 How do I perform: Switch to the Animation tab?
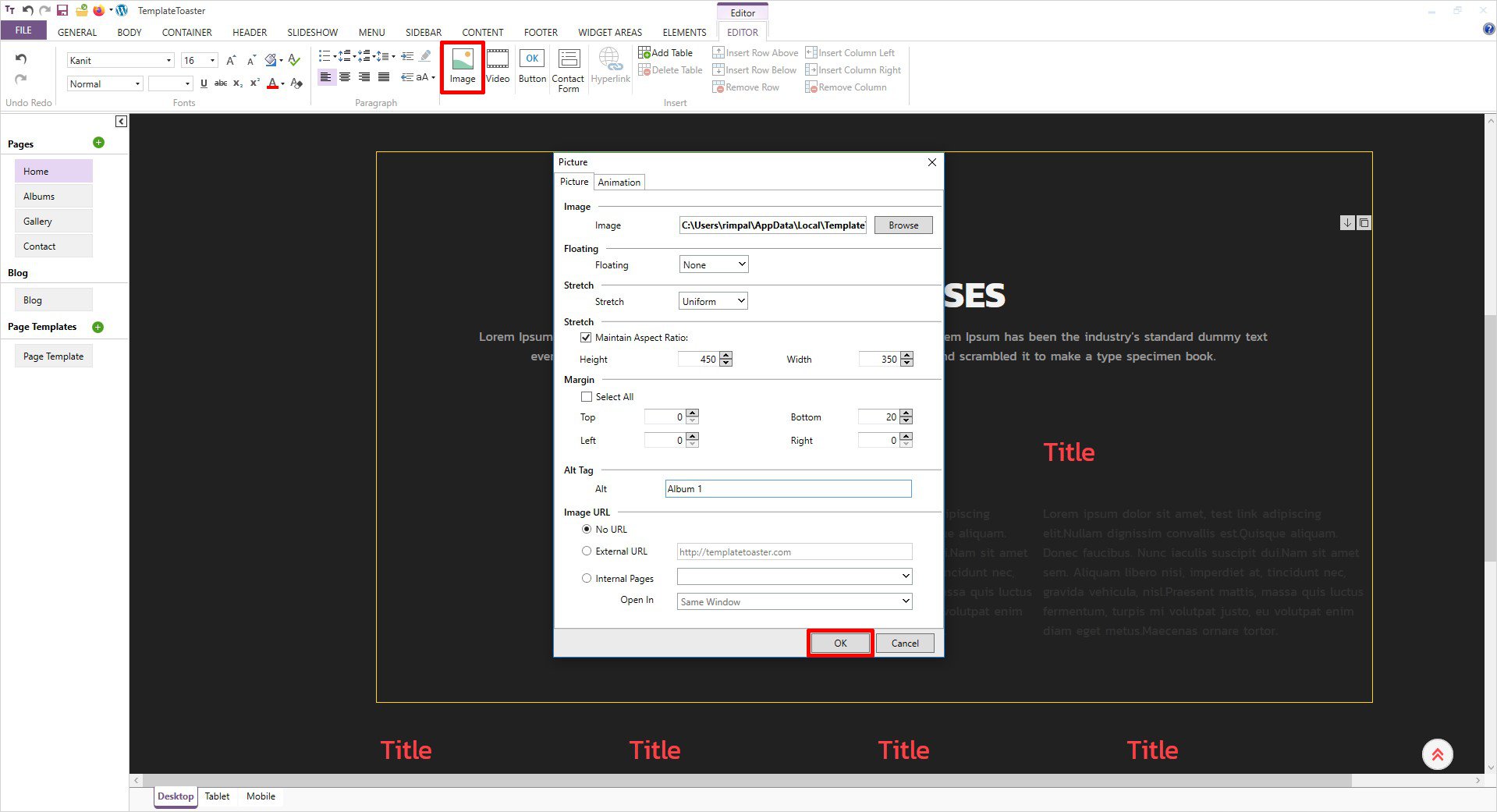pos(619,183)
